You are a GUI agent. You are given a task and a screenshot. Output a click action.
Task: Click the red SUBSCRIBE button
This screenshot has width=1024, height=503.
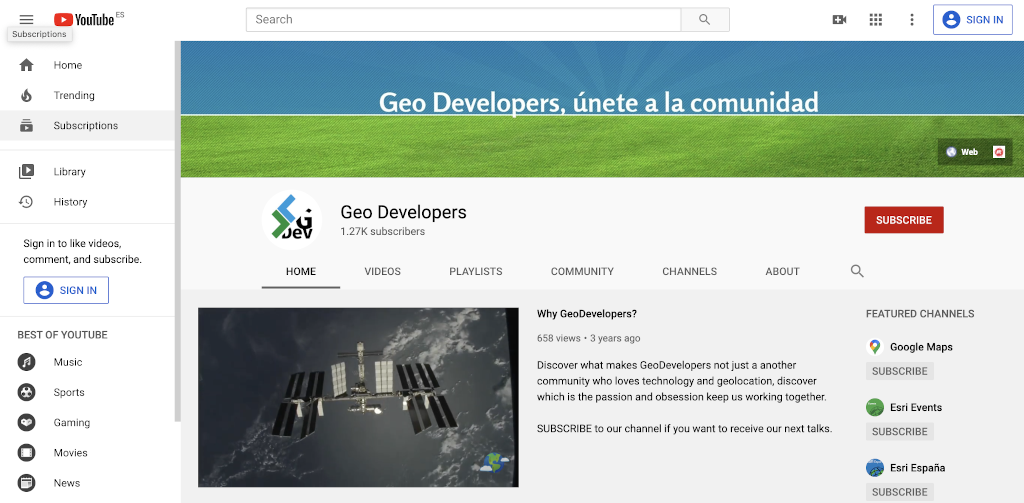coord(904,220)
